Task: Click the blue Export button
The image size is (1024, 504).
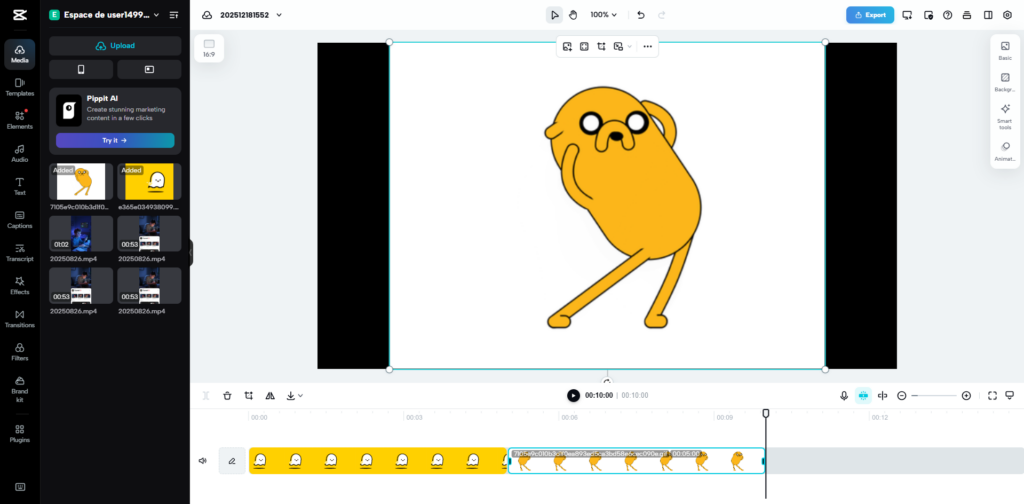Action: (x=869, y=15)
